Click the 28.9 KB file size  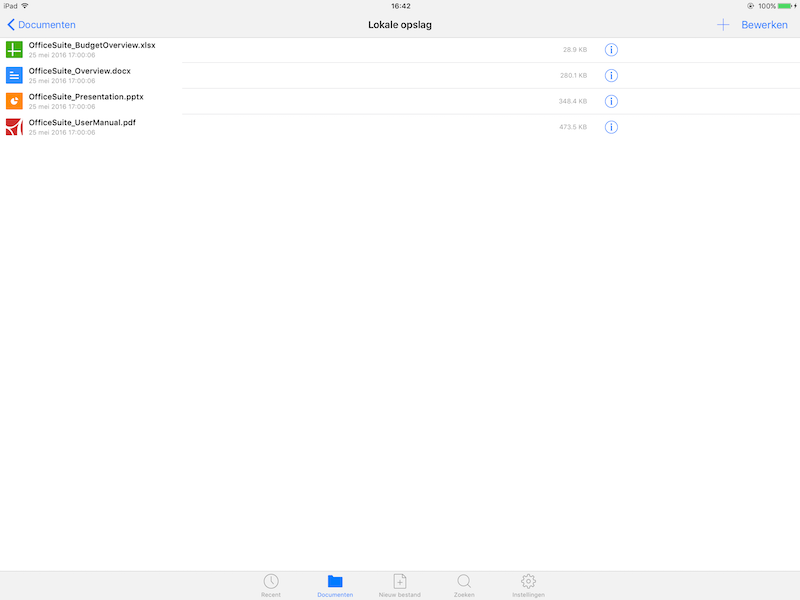[x=575, y=49]
